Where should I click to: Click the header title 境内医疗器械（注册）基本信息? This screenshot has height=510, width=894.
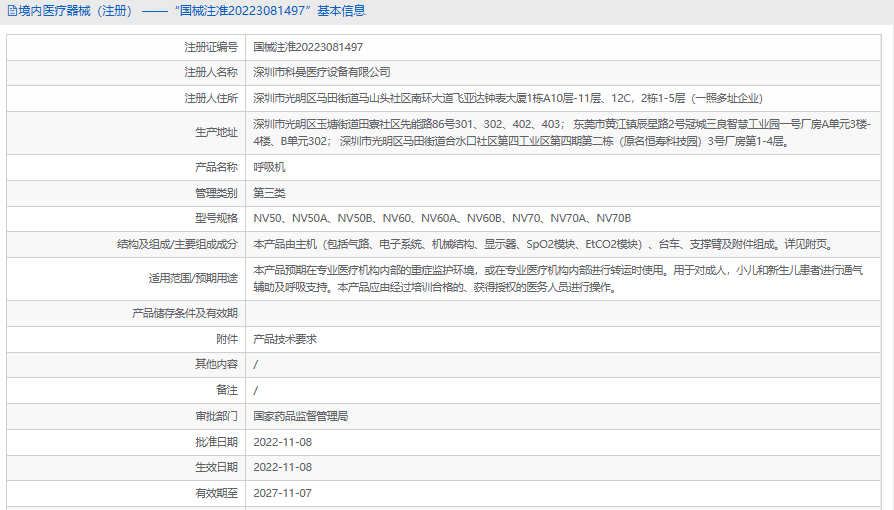click(x=192, y=11)
